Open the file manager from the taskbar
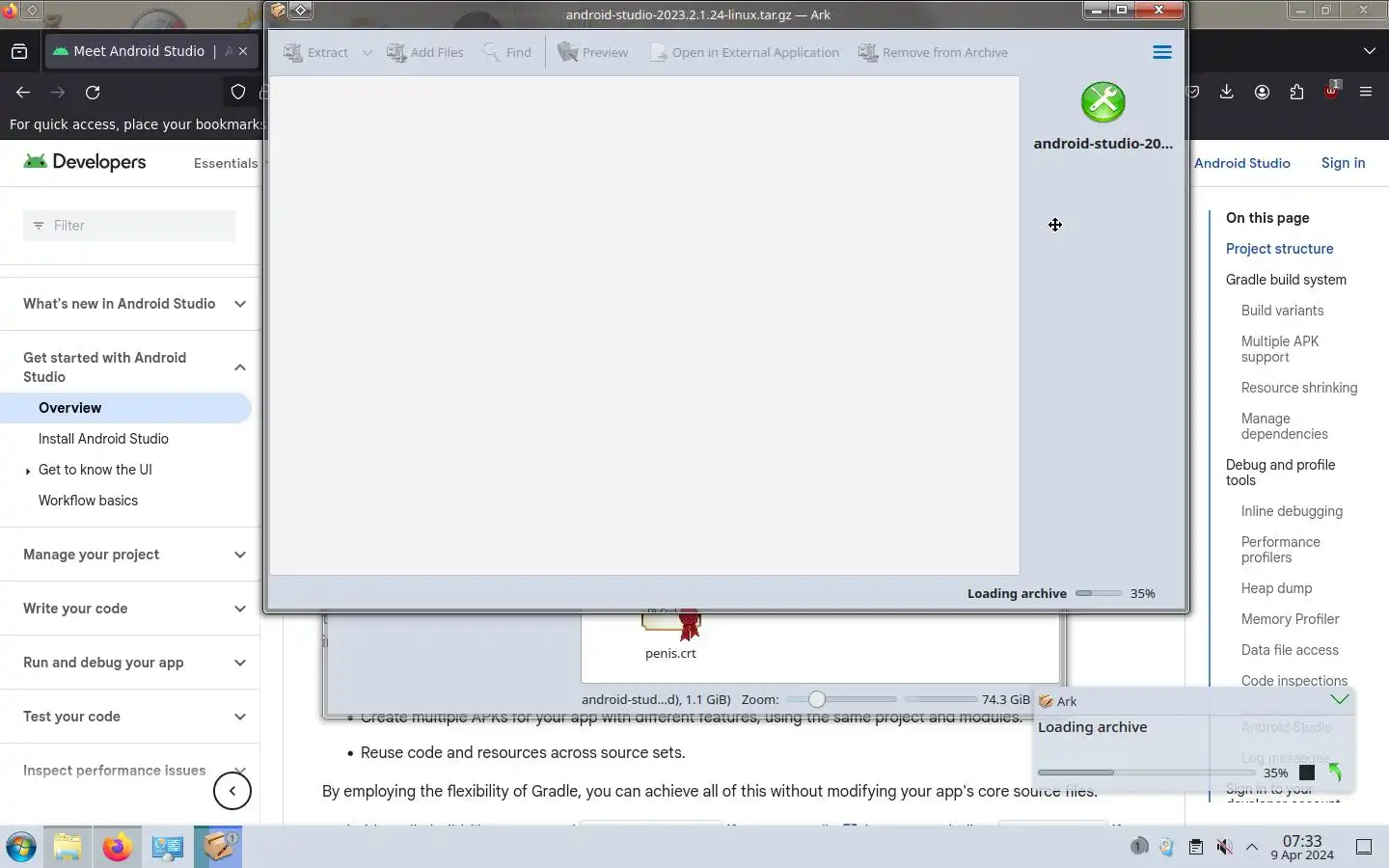Screen dimensions: 1389x868 (x=68, y=848)
